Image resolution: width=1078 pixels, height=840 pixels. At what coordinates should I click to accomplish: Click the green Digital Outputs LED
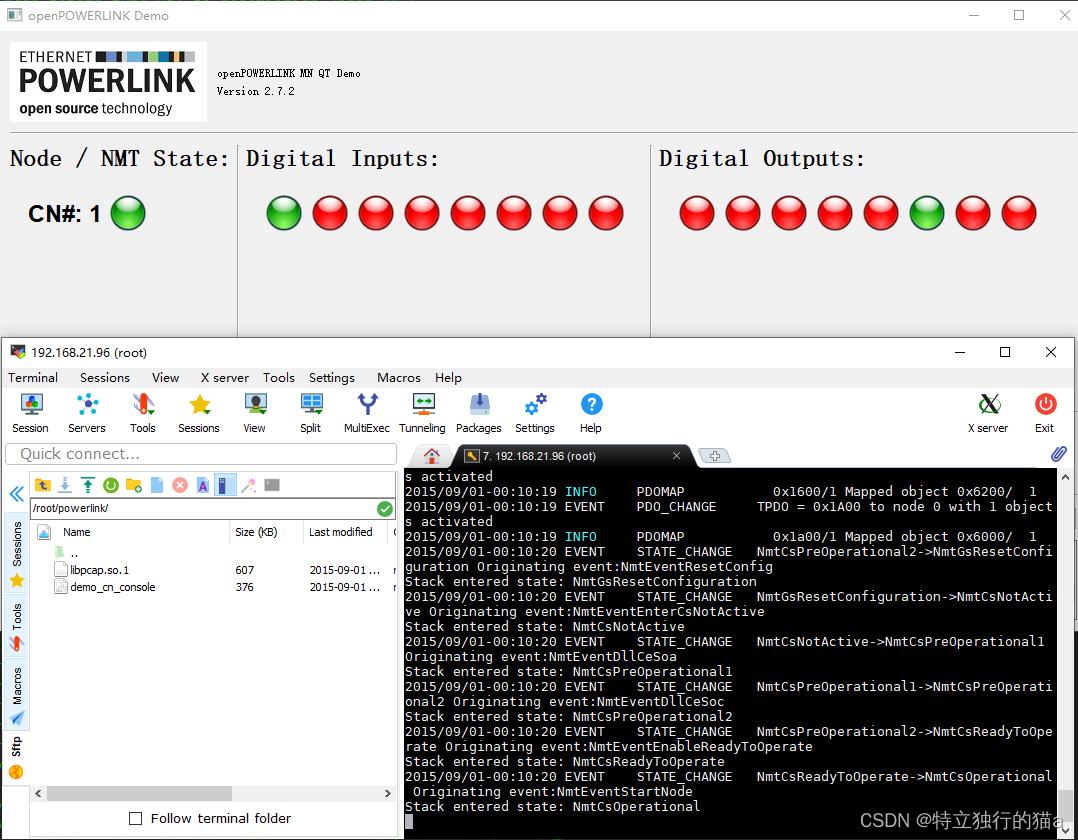(x=927, y=213)
